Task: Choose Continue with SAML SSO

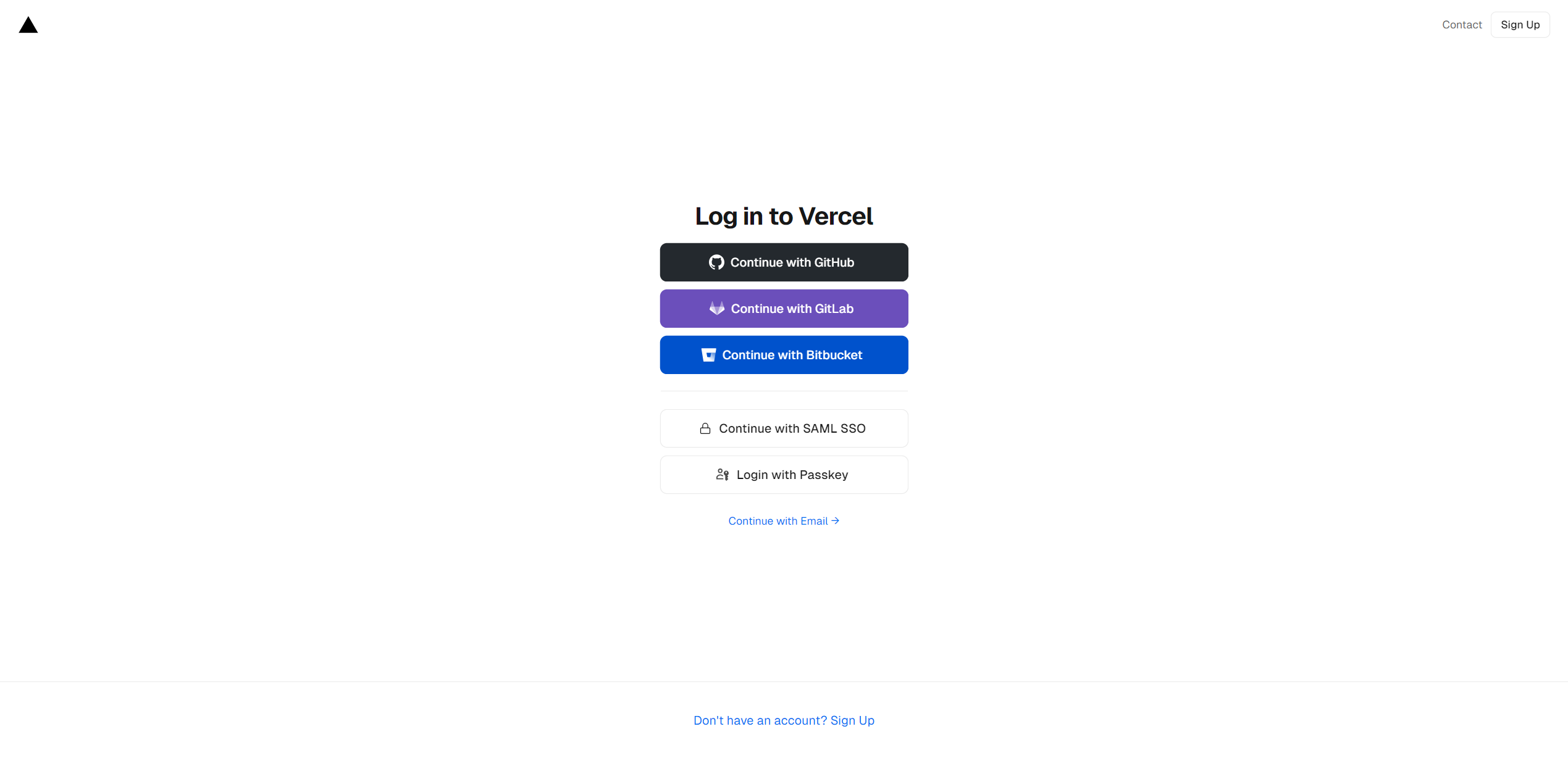Action: pyautogui.click(x=784, y=428)
